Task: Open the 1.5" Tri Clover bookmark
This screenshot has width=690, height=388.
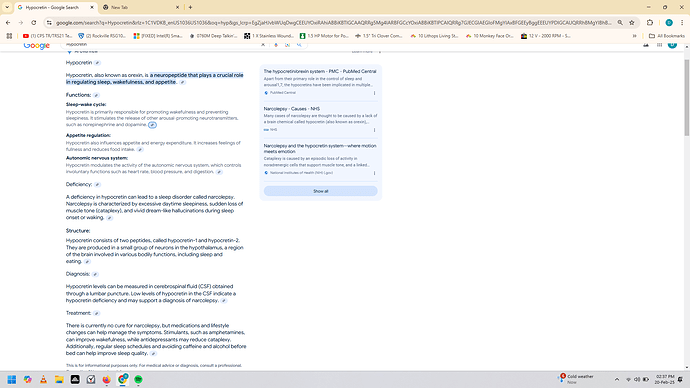Action: tap(379, 36)
